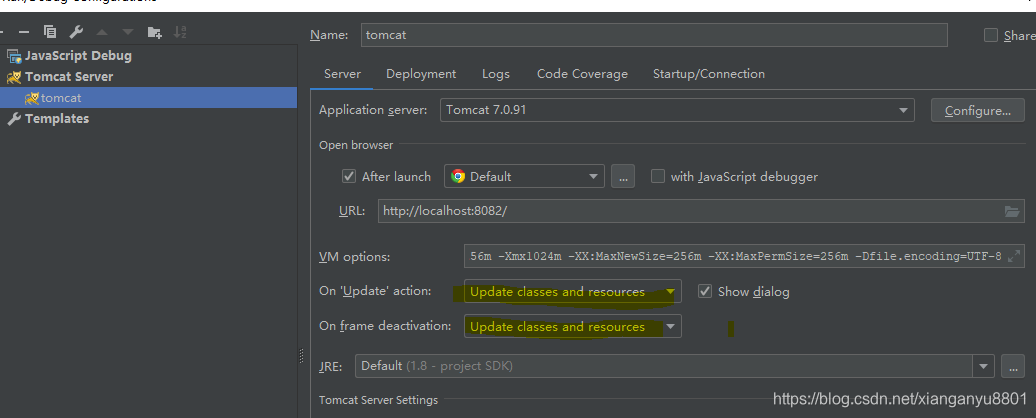Click the Open browser section label
This screenshot has height=418, width=1036.
click(356, 145)
